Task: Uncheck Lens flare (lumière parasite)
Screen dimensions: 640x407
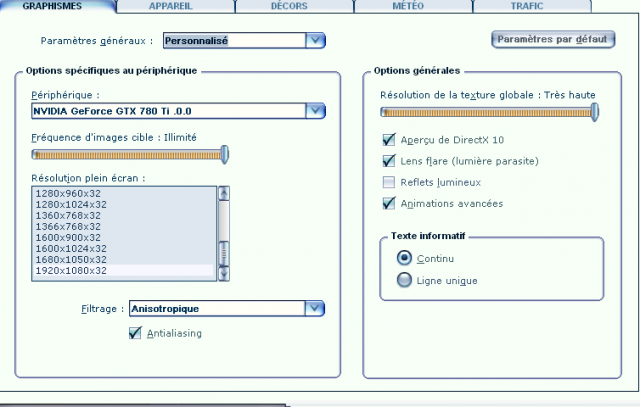Action: pyautogui.click(x=390, y=161)
